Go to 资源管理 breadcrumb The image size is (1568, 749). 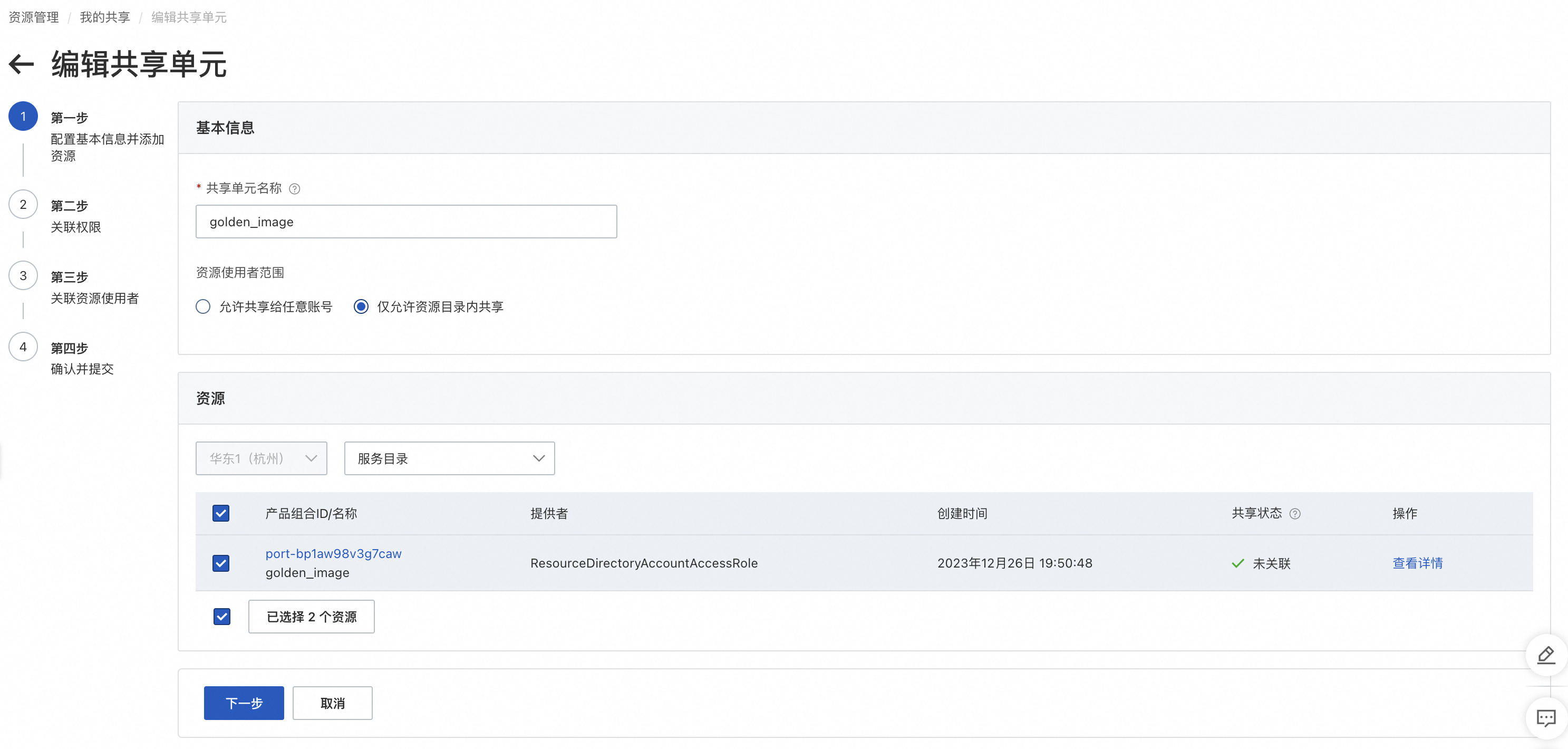pyautogui.click(x=33, y=17)
